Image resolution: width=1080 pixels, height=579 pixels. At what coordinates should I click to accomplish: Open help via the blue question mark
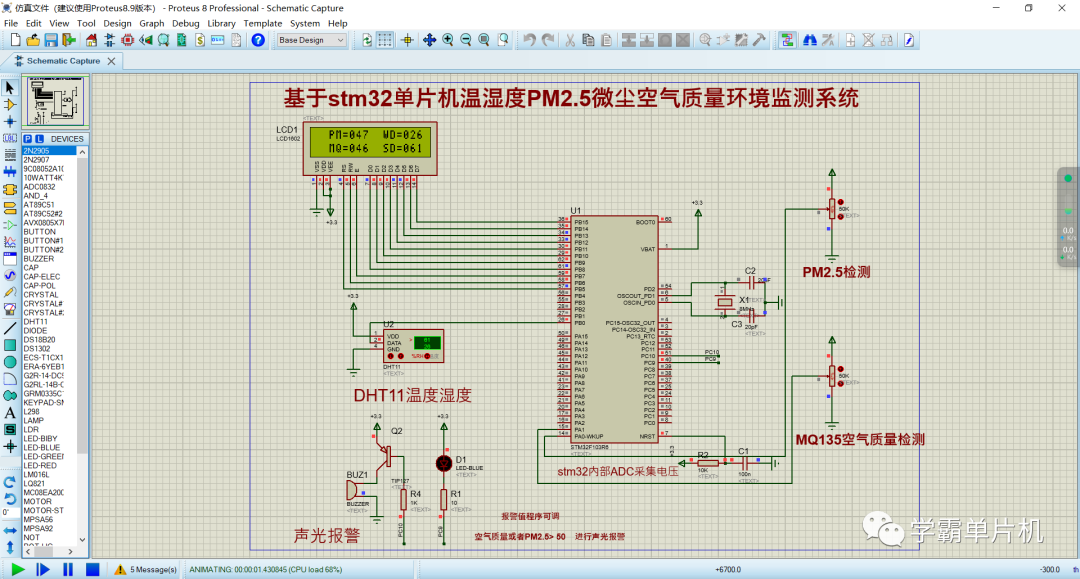pos(258,41)
